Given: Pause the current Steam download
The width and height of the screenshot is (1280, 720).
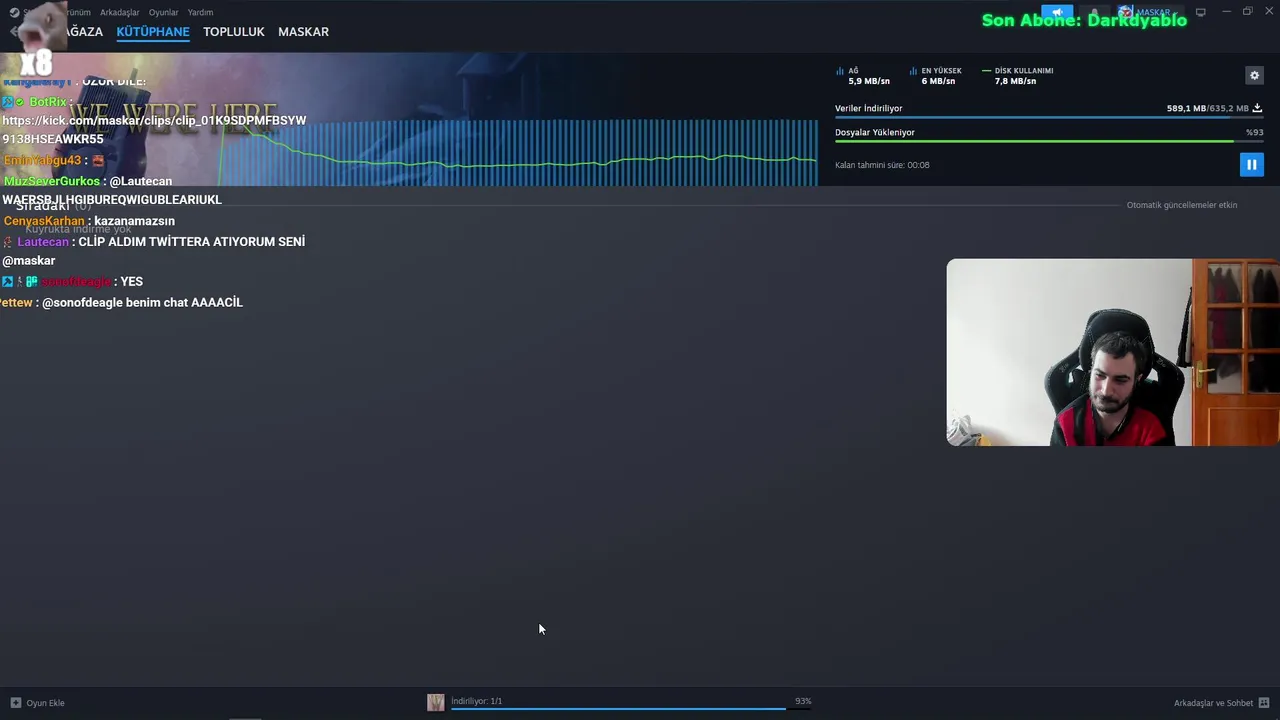Looking at the screenshot, I should (1251, 164).
